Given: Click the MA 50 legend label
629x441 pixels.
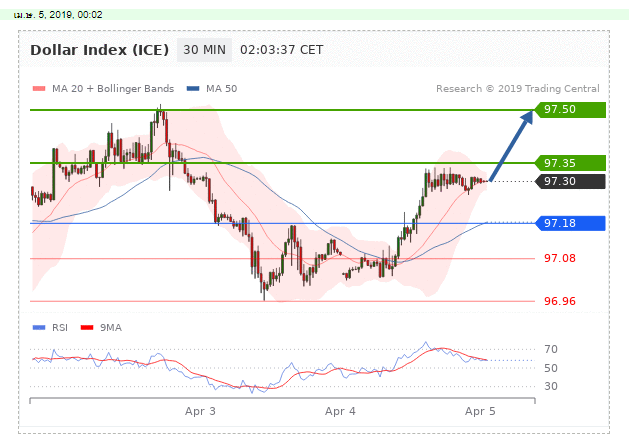Looking at the screenshot, I should (x=221, y=89).
